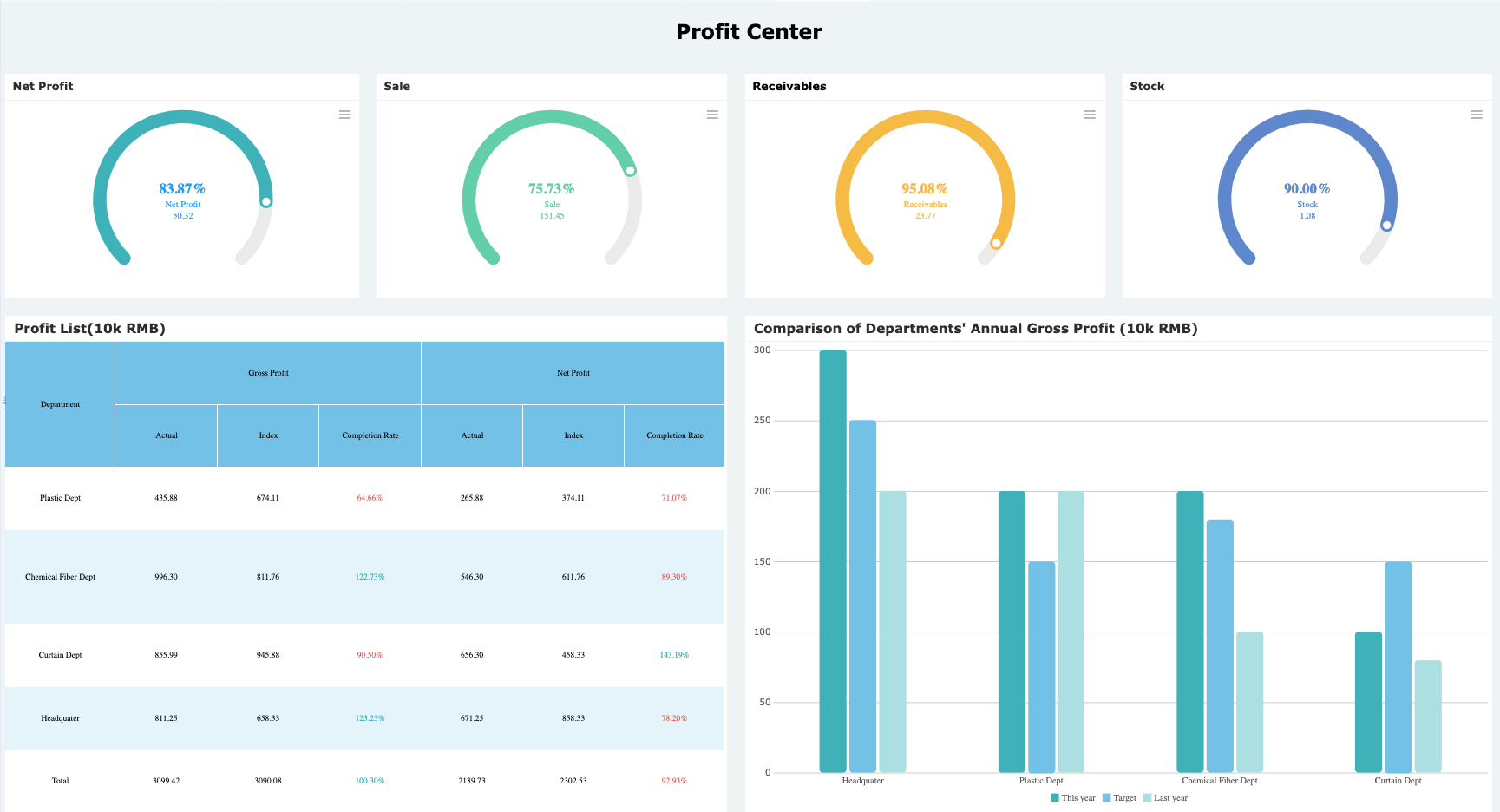Screen dimensions: 1500x812
Task: Click the 671.25 net profit actual cell
Action: click(472, 718)
